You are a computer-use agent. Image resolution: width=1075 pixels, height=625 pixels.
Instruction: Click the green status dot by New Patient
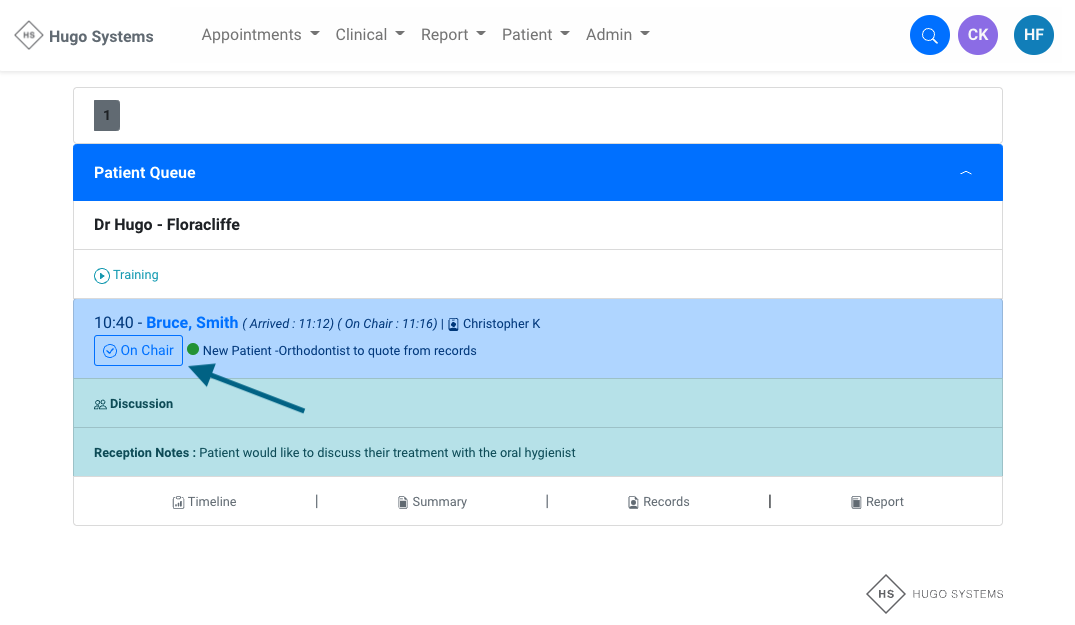click(x=193, y=350)
